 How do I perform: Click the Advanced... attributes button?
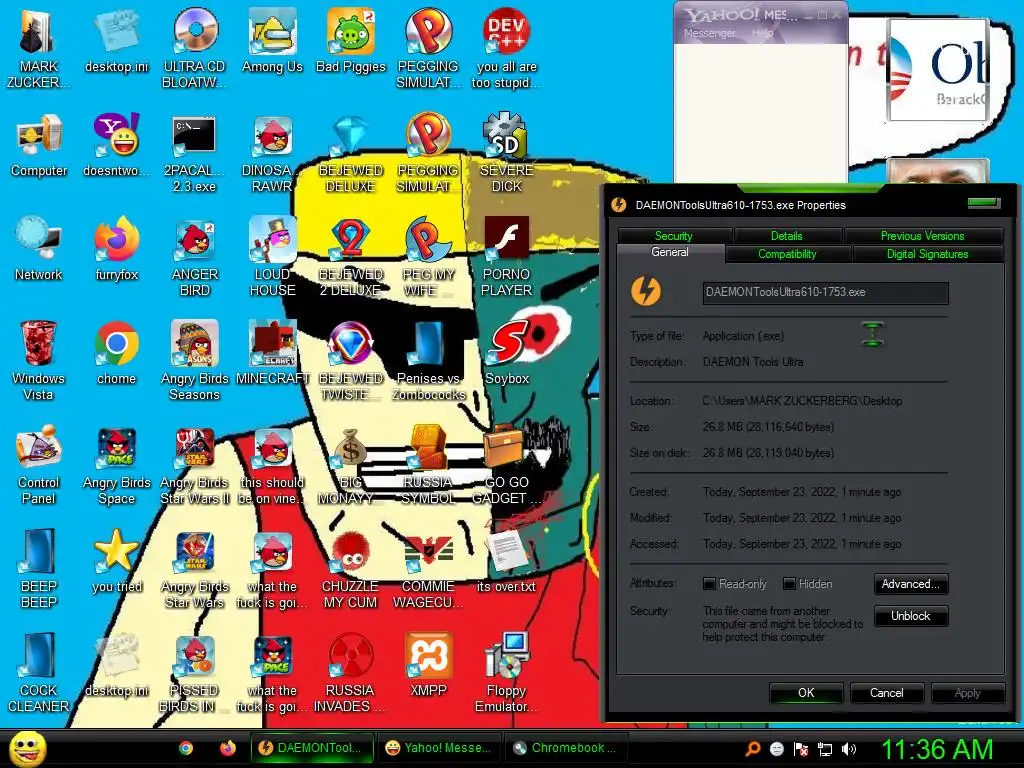[x=910, y=584]
